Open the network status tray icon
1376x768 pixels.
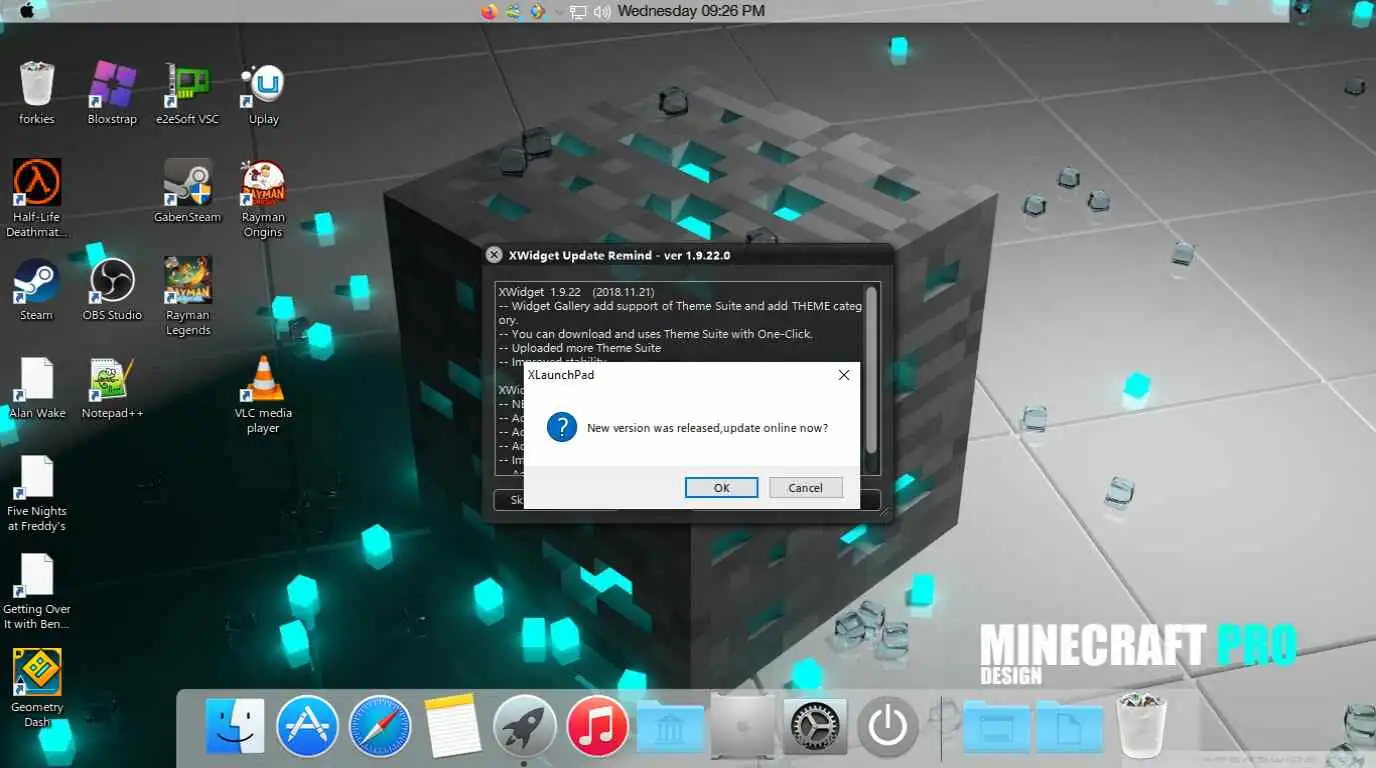(578, 12)
